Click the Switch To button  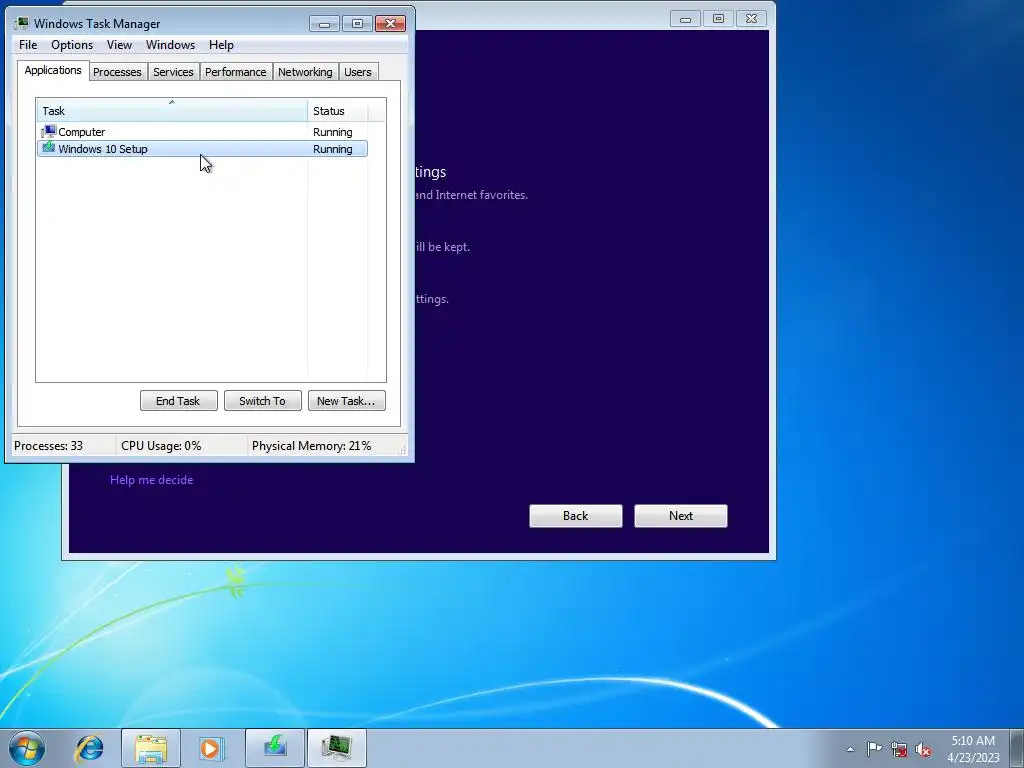(263, 401)
